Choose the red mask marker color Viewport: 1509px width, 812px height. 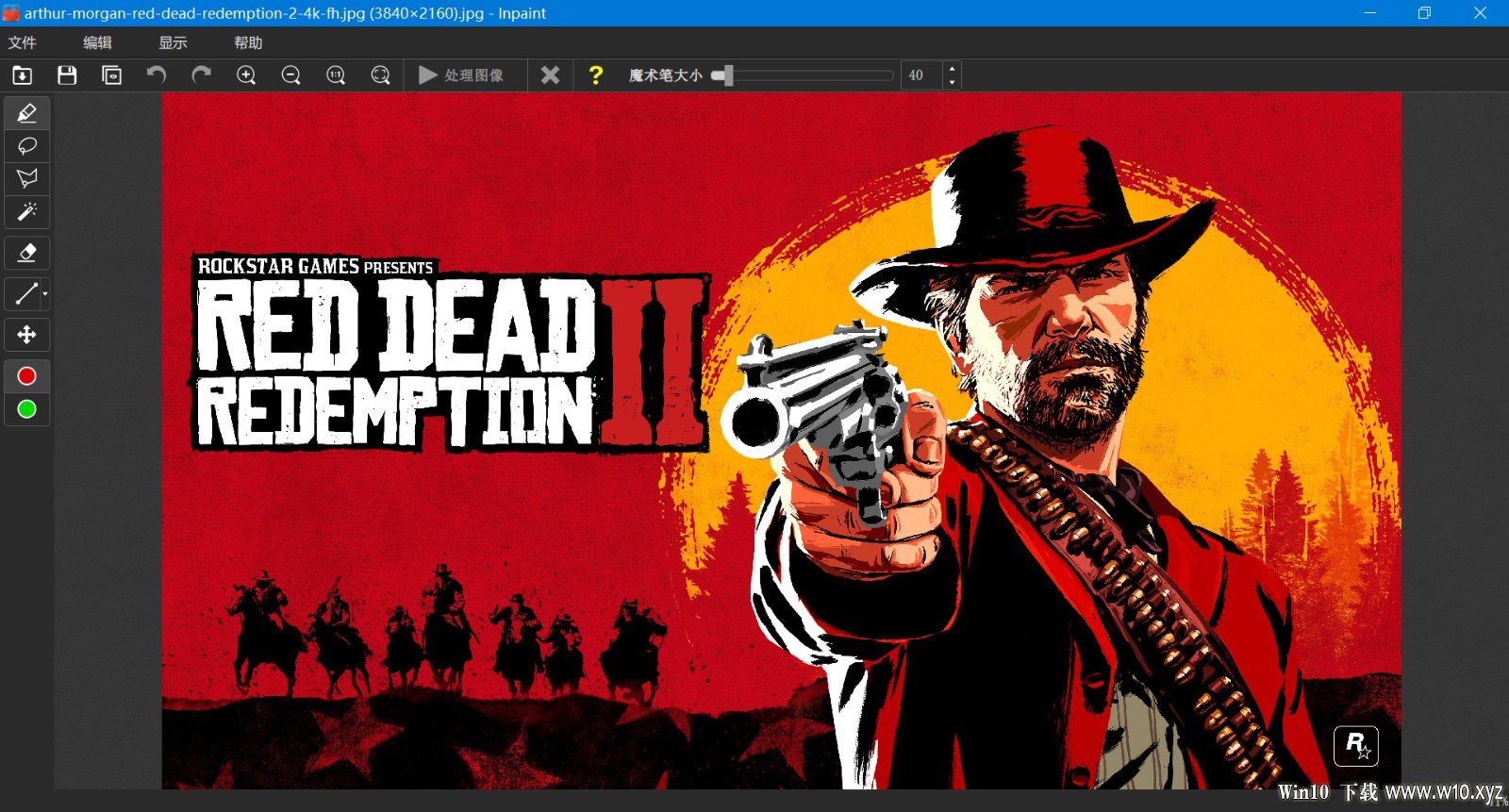(x=27, y=376)
